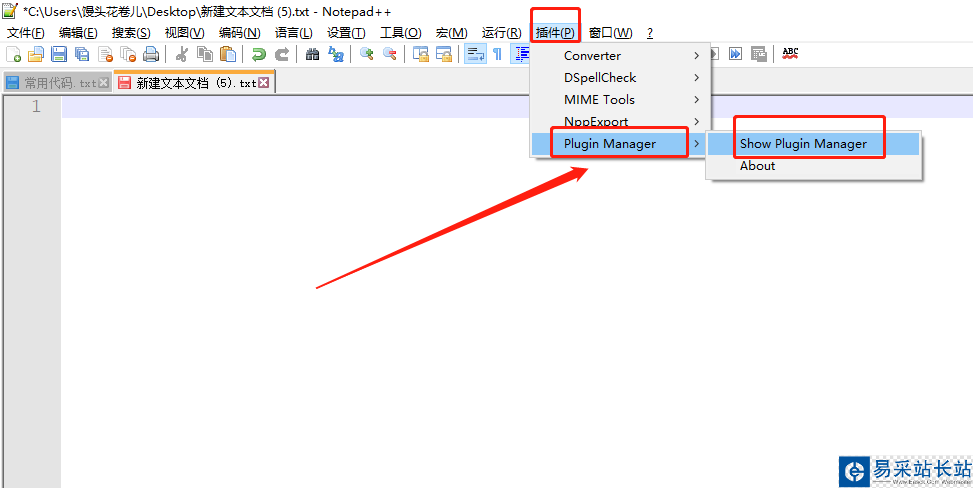Open the 窗口(W) menu

point(611,33)
